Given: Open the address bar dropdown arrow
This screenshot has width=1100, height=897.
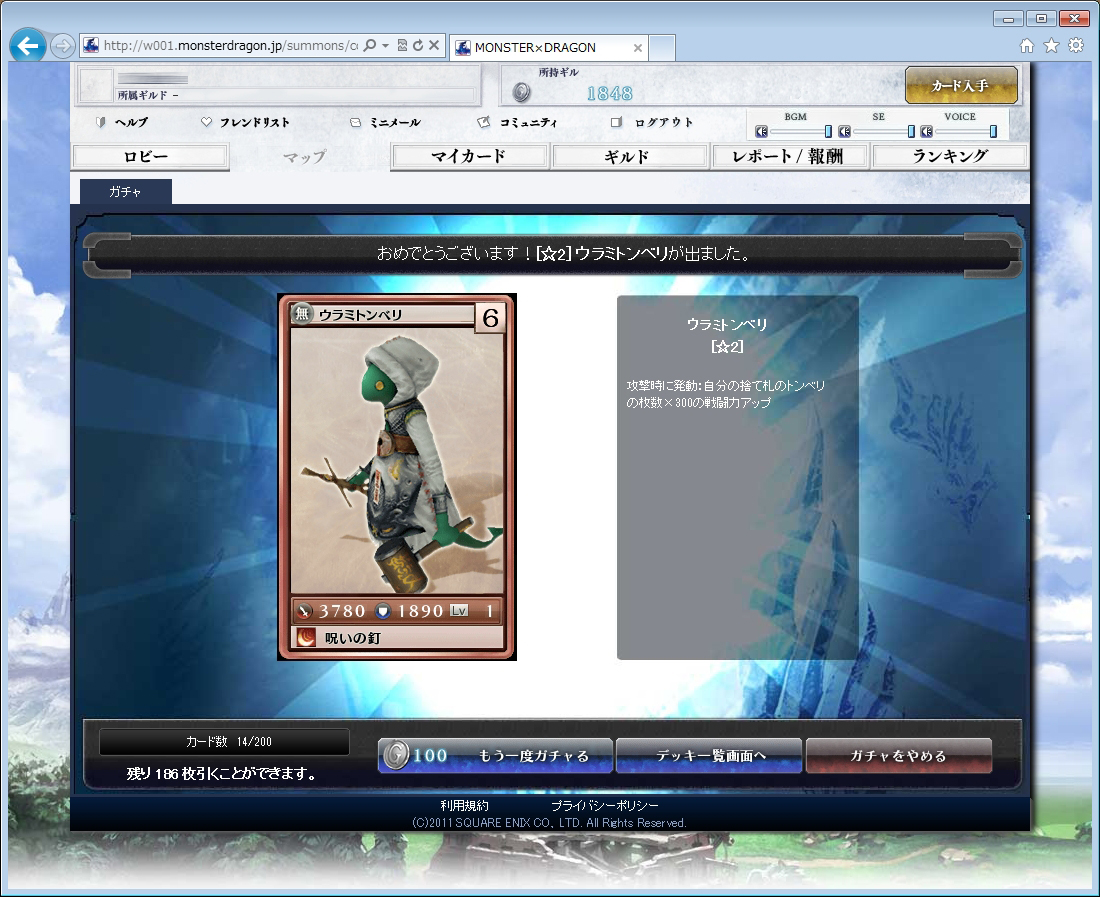Looking at the screenshot, I should pos(386,46).
